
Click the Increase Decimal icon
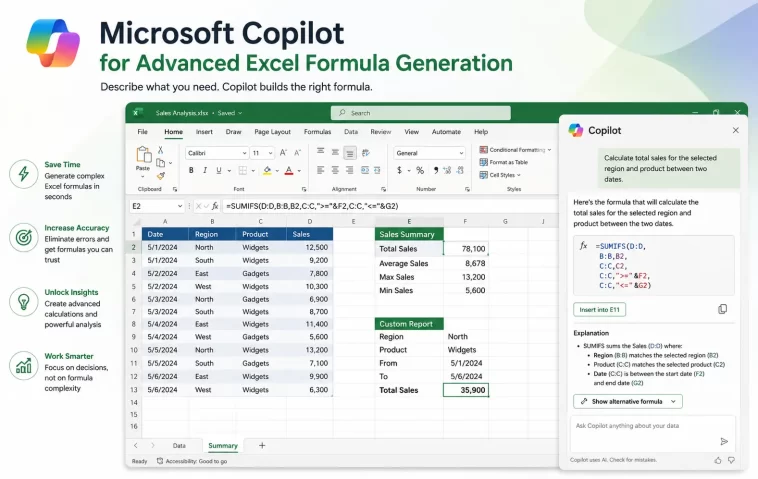tap(447, 170)
